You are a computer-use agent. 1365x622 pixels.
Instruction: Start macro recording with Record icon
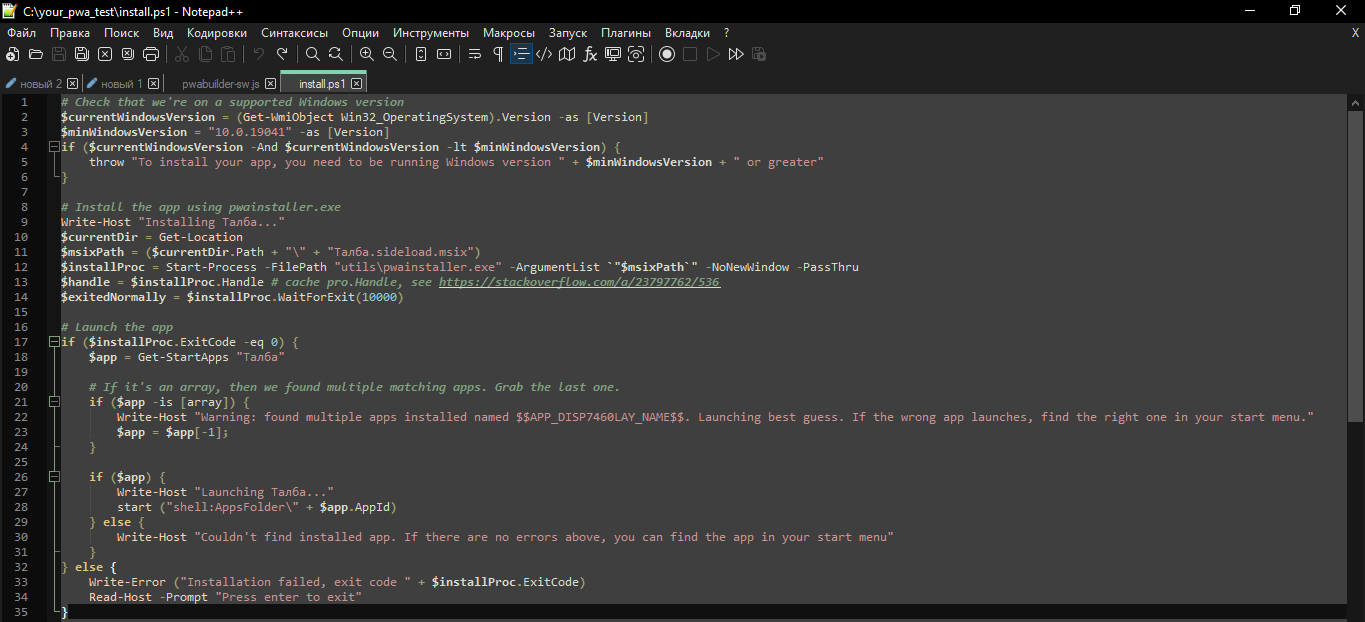point(667,54)
